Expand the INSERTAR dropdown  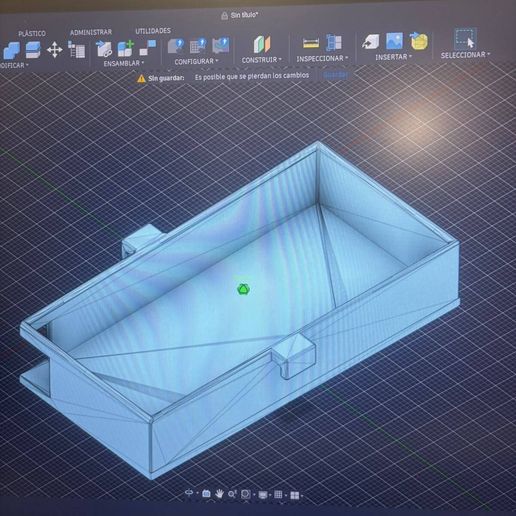pyautogui.click(x=394, y=57)
